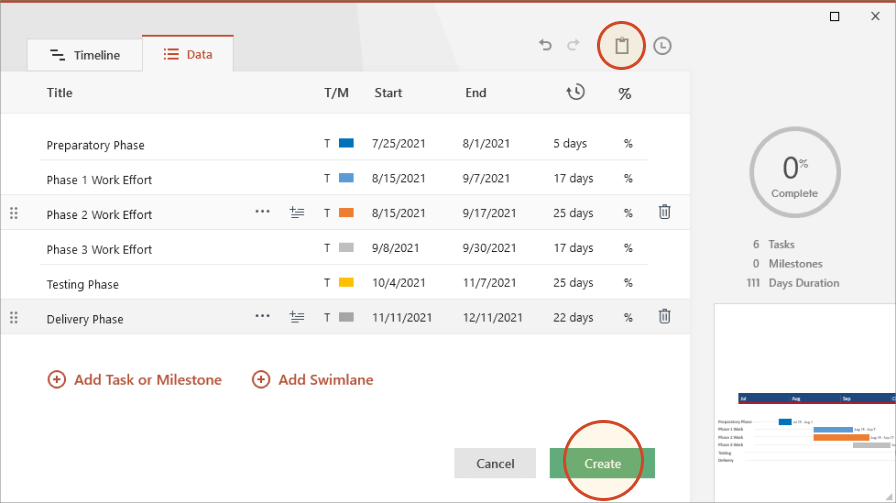The image size is (896, 503).
Task: Click start date 9/8/2021
Action: [395, 248]
